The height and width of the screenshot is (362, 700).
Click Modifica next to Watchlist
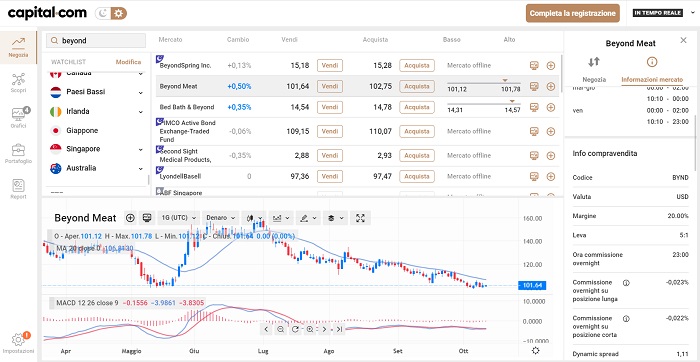click(128, 62)
